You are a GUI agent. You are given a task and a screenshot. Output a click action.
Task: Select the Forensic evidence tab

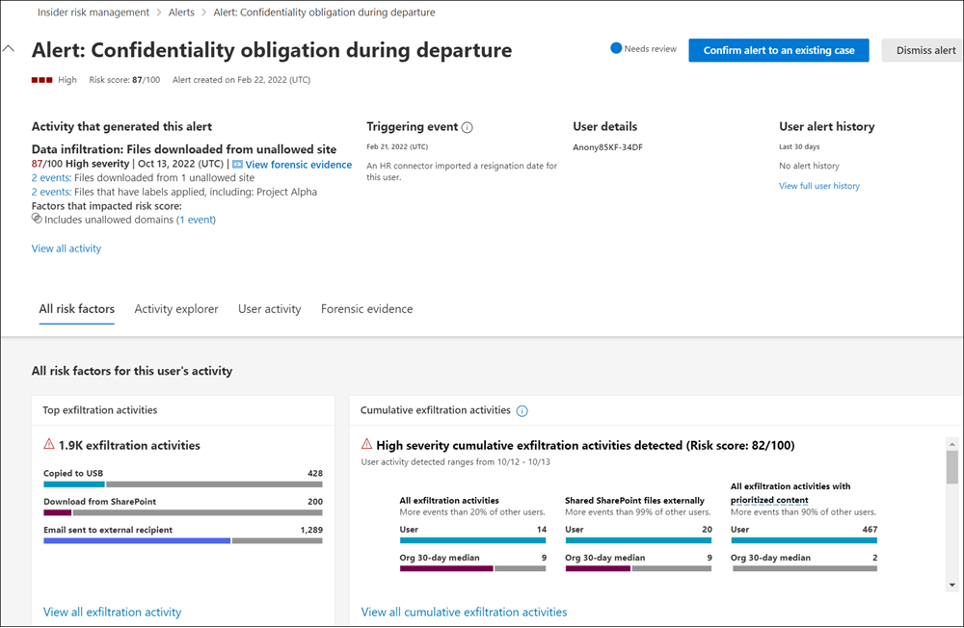point(366,309)
